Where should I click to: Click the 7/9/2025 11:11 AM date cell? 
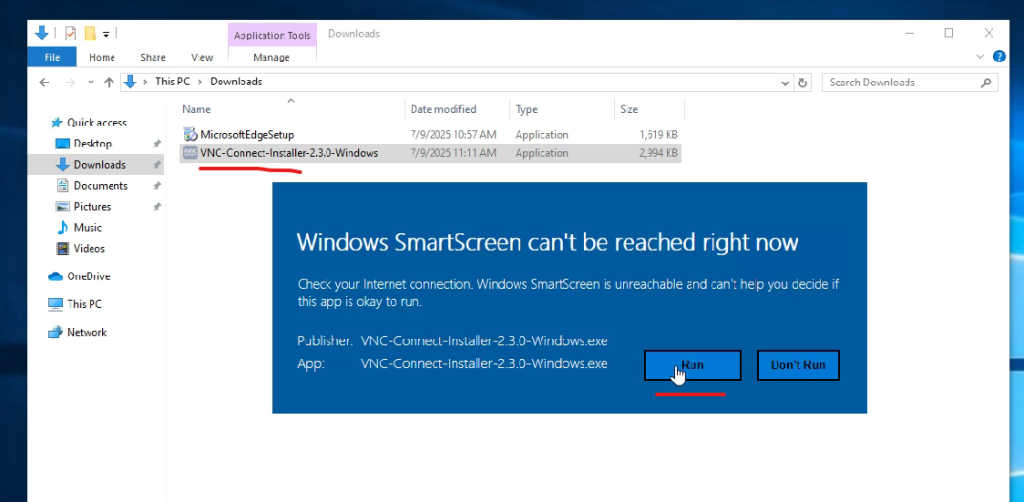[454, 153]
